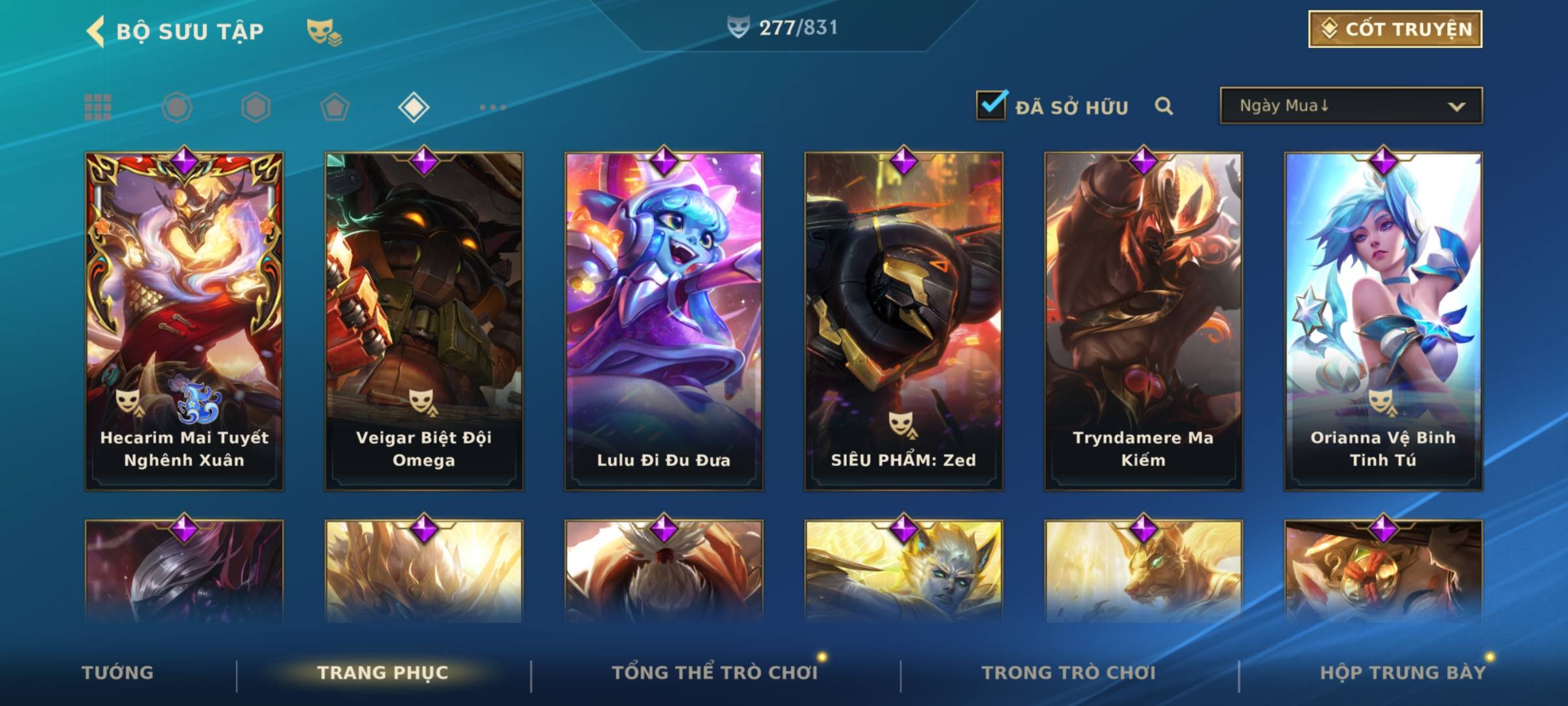Click the search magnifier icon

coord(1164,106)
